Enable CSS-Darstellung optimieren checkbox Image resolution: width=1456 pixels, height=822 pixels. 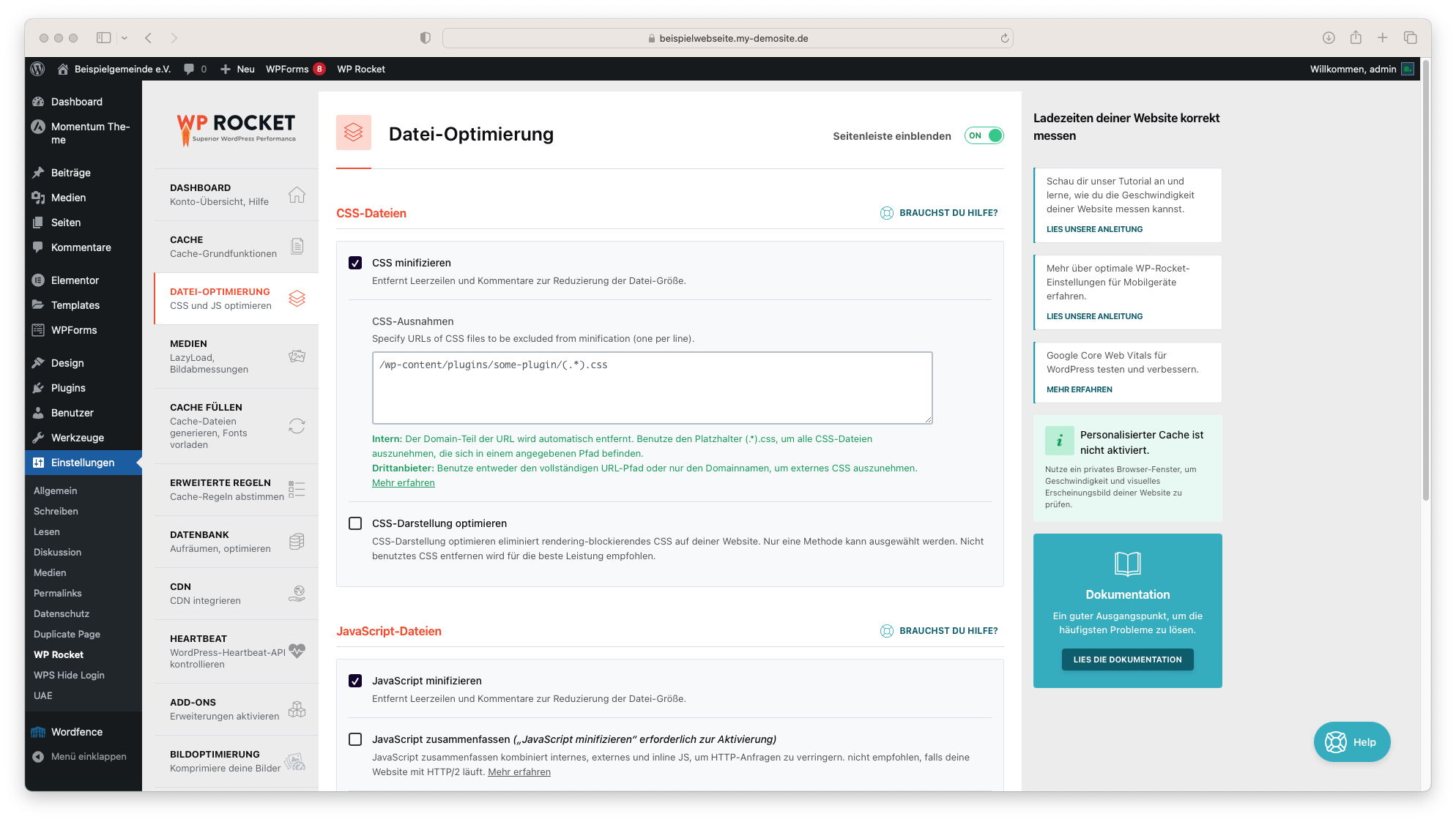coord(355,523)
